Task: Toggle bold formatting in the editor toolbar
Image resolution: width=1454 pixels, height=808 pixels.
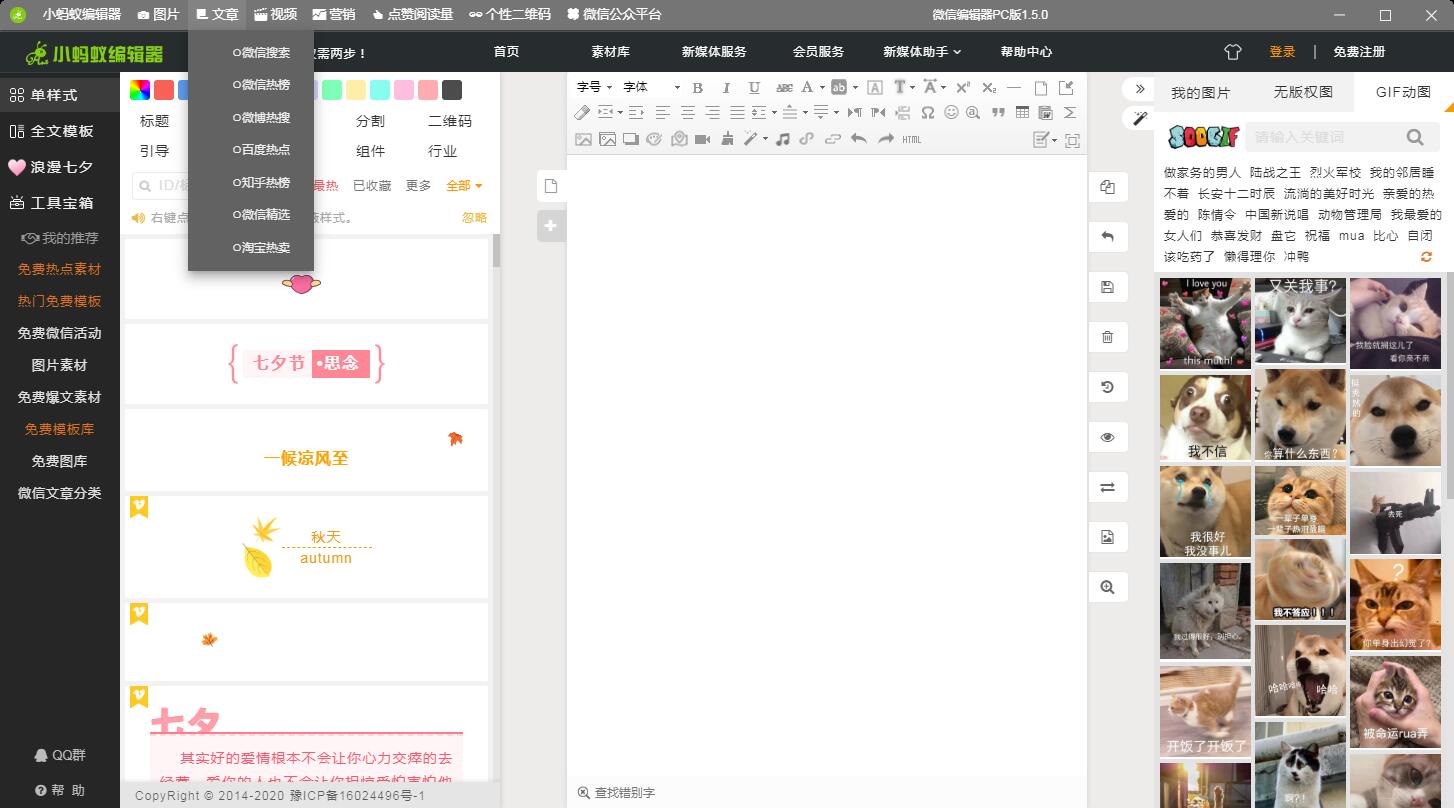Action: coord(698,88)
